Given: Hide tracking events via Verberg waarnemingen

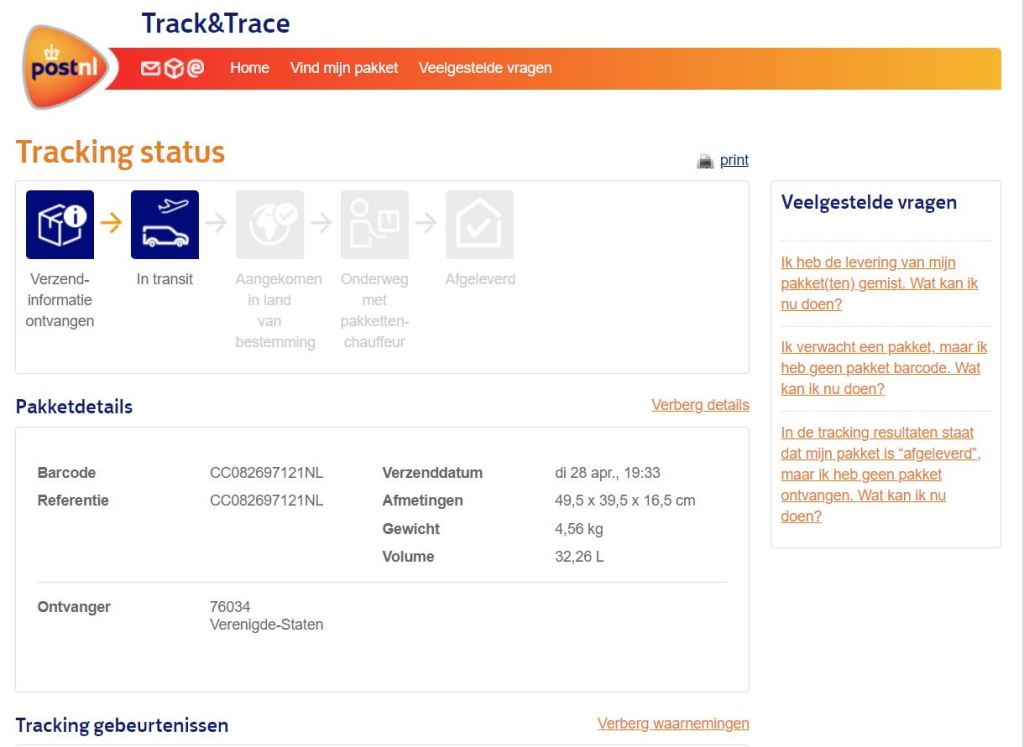Looking at the screenshot, I should [x=673, y=723].
